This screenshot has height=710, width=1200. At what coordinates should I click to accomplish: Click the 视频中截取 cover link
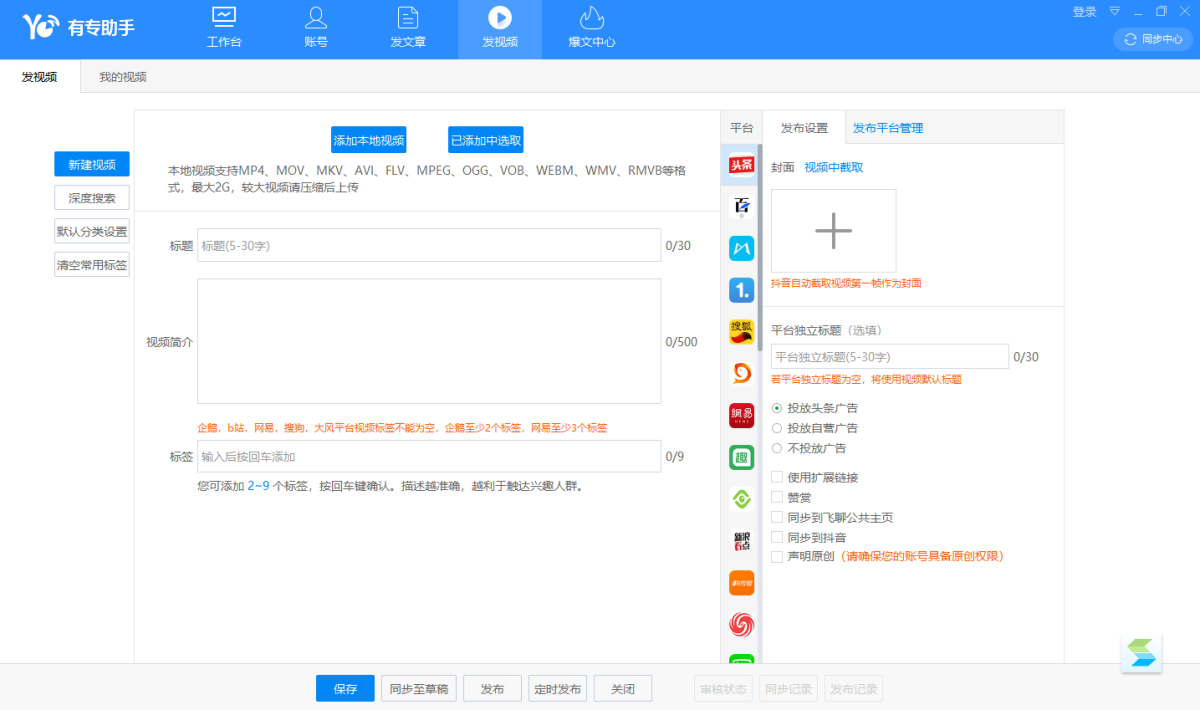click(833, 167)
